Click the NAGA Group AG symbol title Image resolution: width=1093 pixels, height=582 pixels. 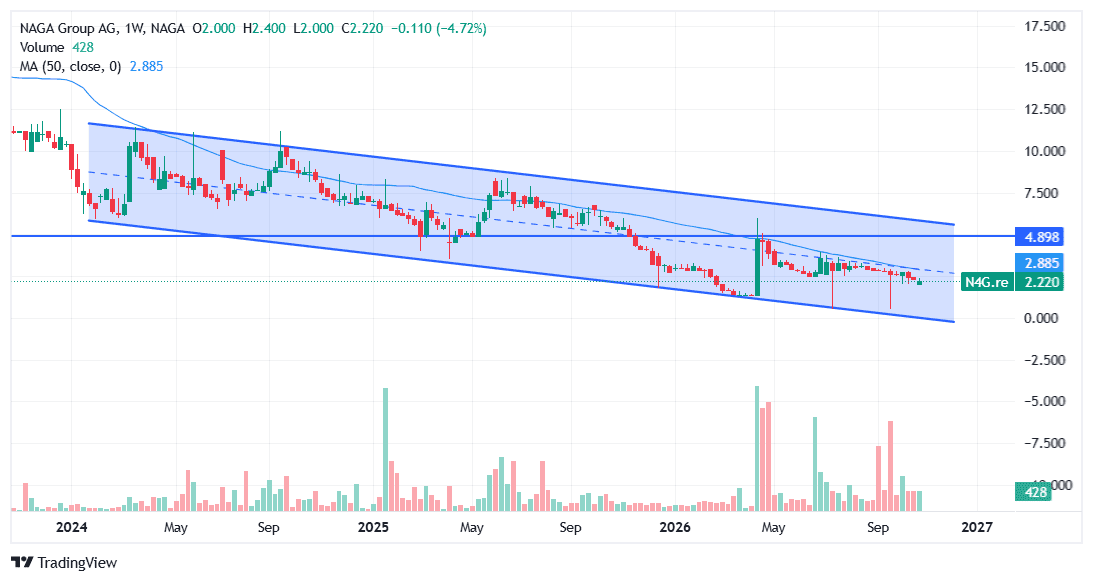point(102,29)
